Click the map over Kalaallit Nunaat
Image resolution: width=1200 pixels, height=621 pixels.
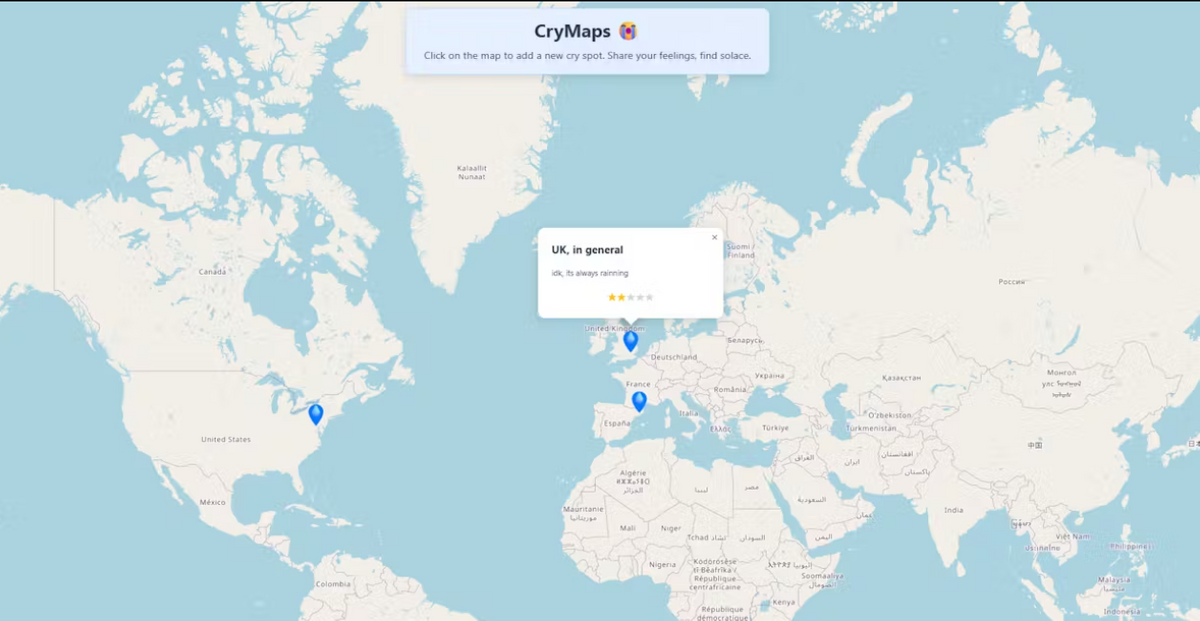pos(470,170)
